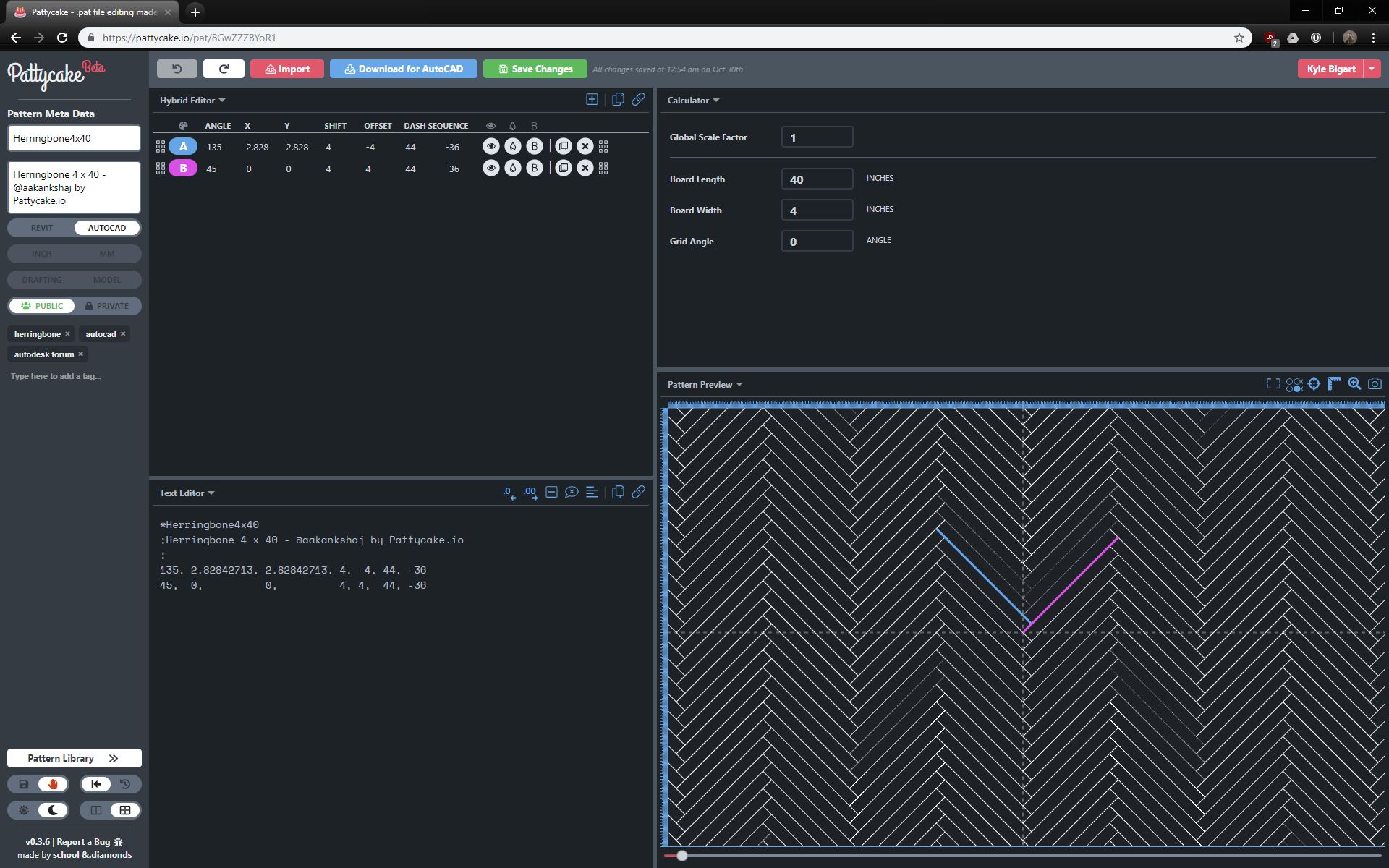
Task: Switch to the REVIT tab
Action: [41, 227]
